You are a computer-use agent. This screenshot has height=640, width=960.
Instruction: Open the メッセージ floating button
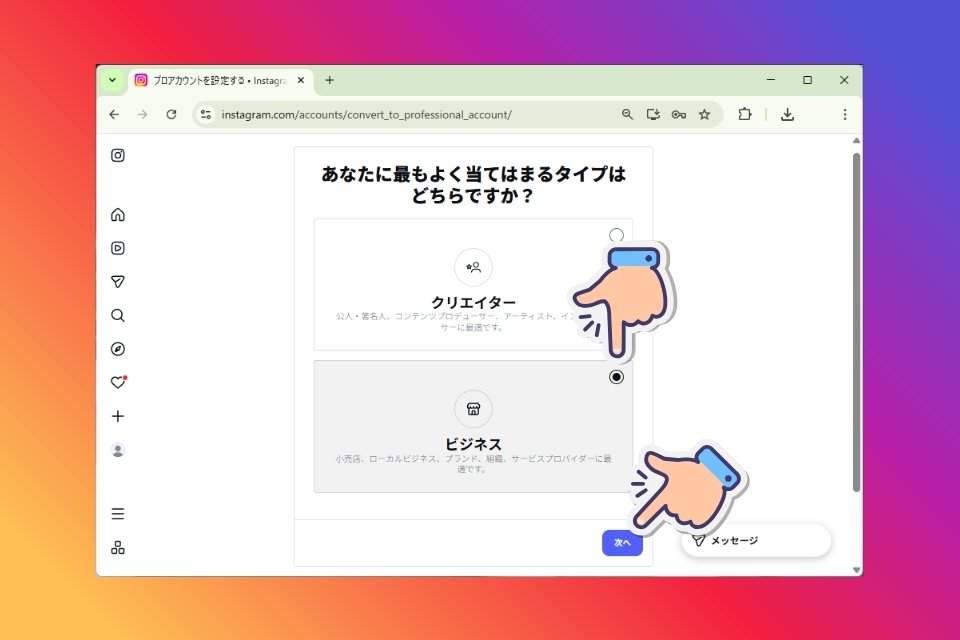click(x=756, y=541)
